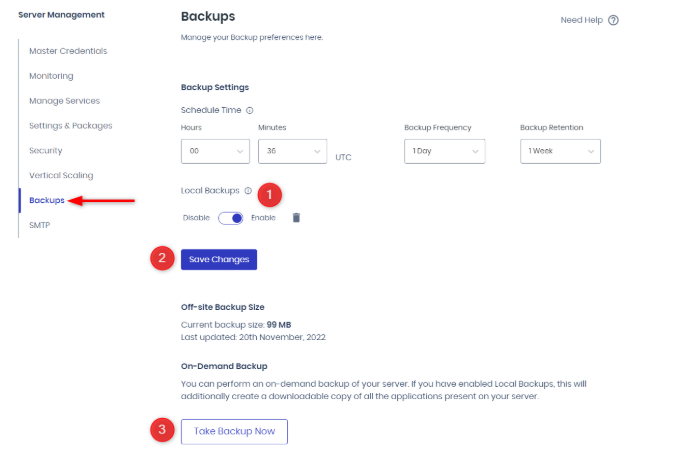
Task: Click the trash icon beside Local Backups toggle
Action: [296, 217]
